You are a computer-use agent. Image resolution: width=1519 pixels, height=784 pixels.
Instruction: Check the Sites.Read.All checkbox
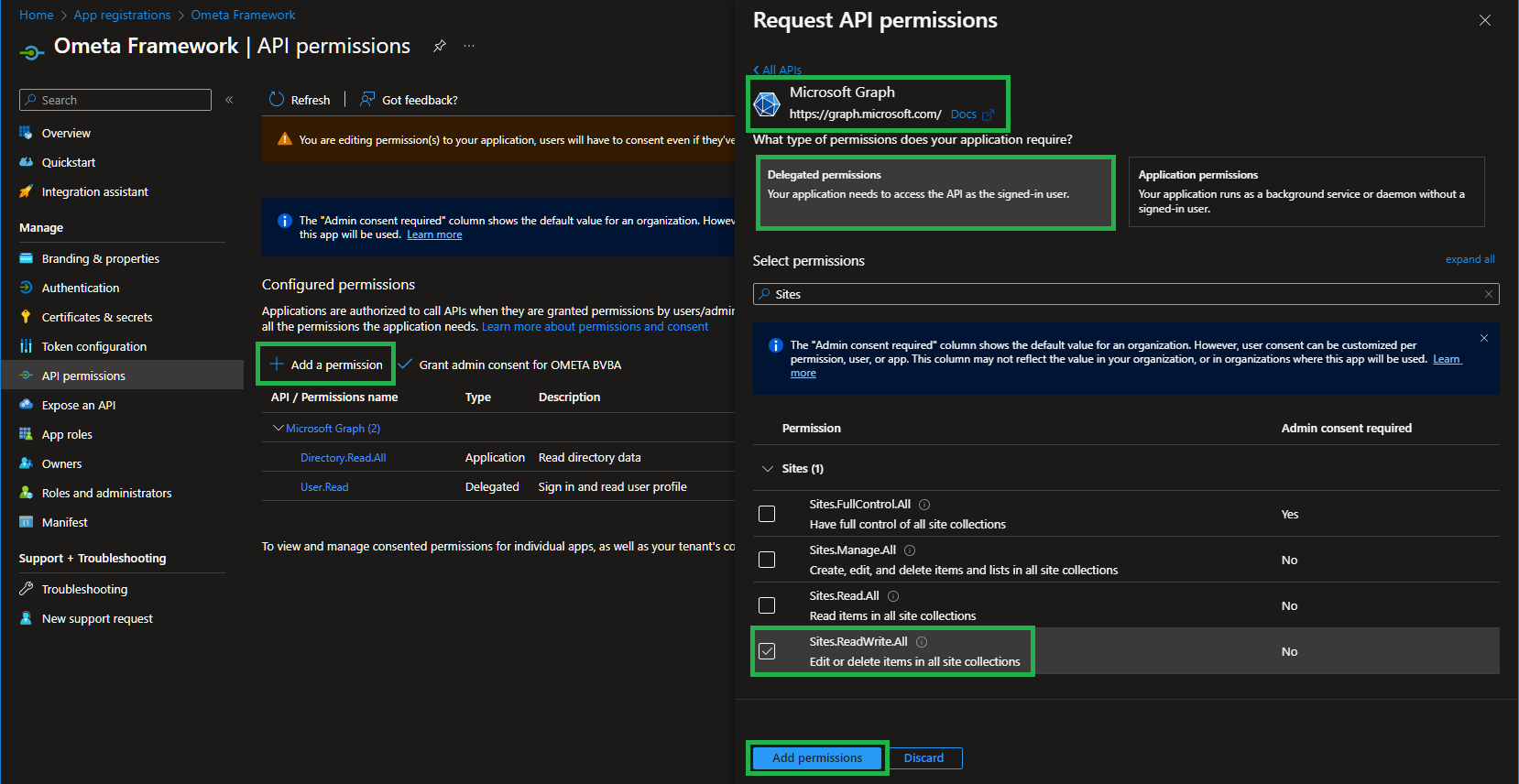tap(767, 605)
